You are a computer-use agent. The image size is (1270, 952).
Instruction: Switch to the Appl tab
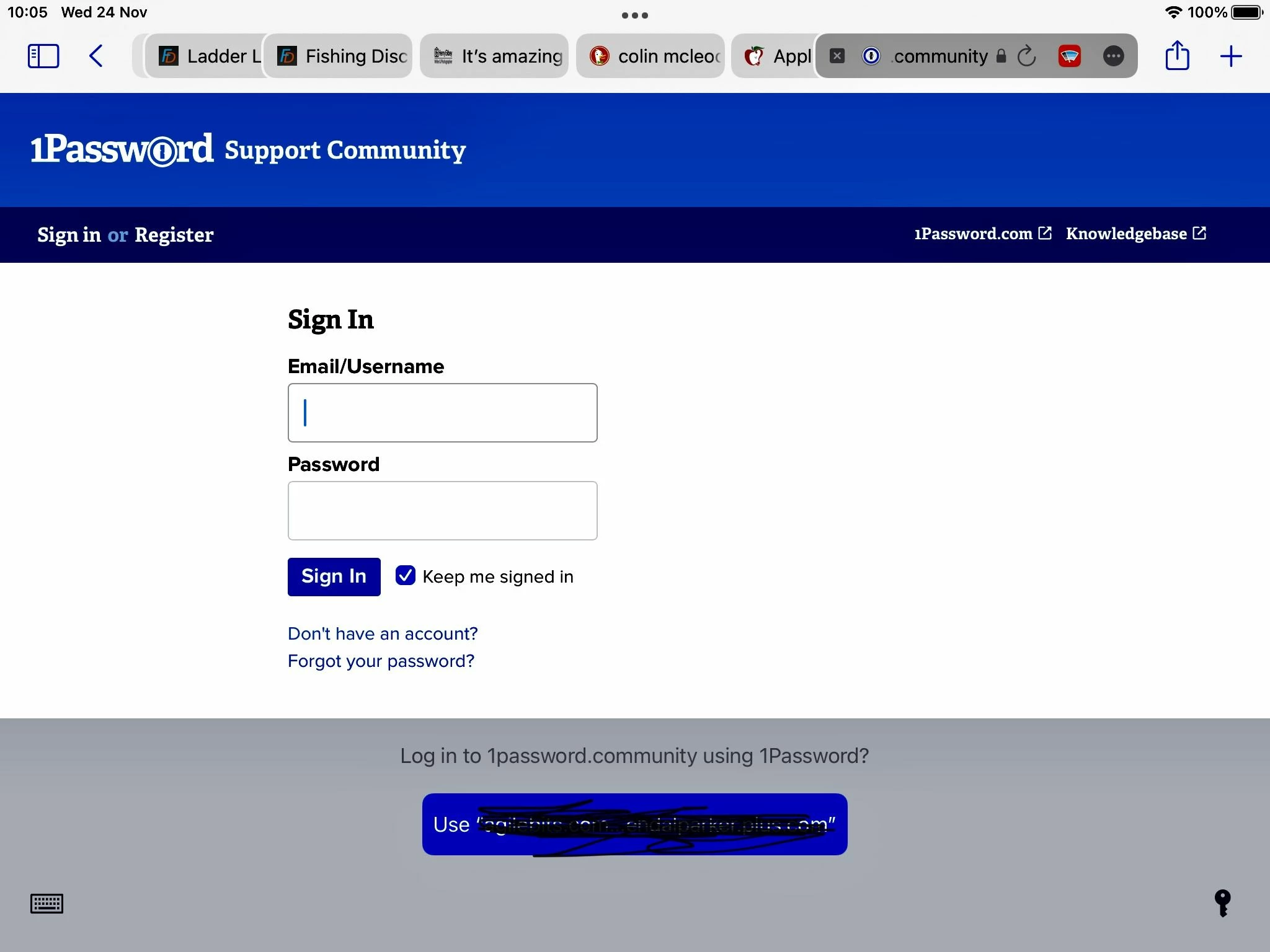coord(773,56)
